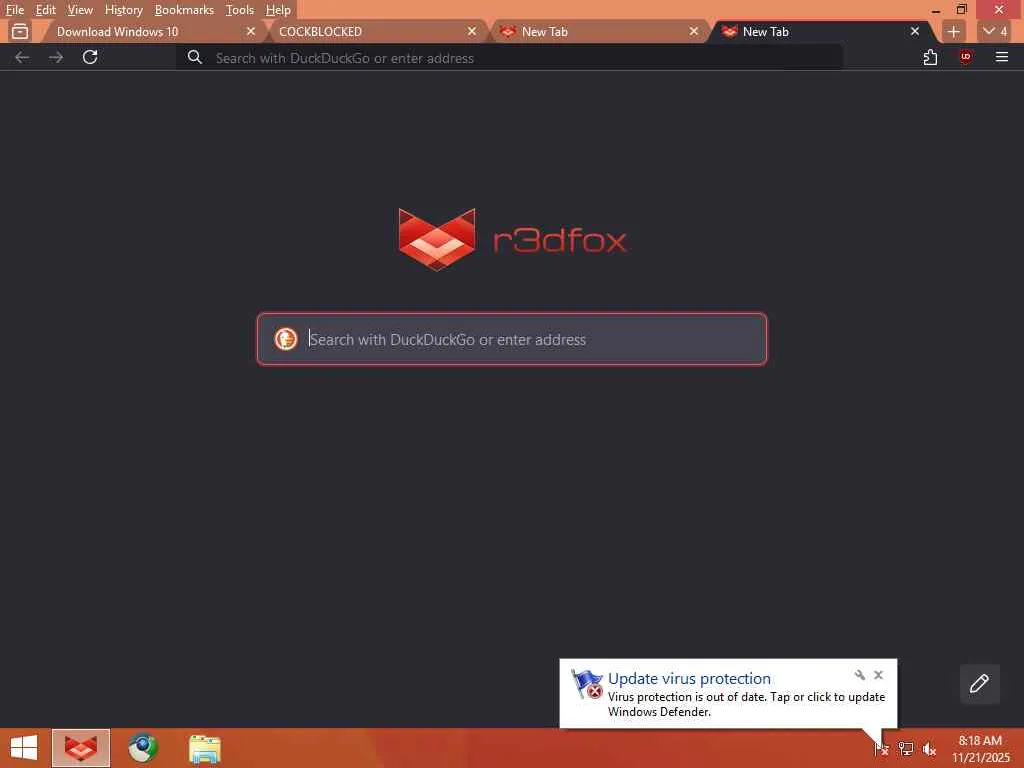Open the taskbar clock showing 8:18 AM
Screen dimensions: 1024x768
click(x=980, y=748)
